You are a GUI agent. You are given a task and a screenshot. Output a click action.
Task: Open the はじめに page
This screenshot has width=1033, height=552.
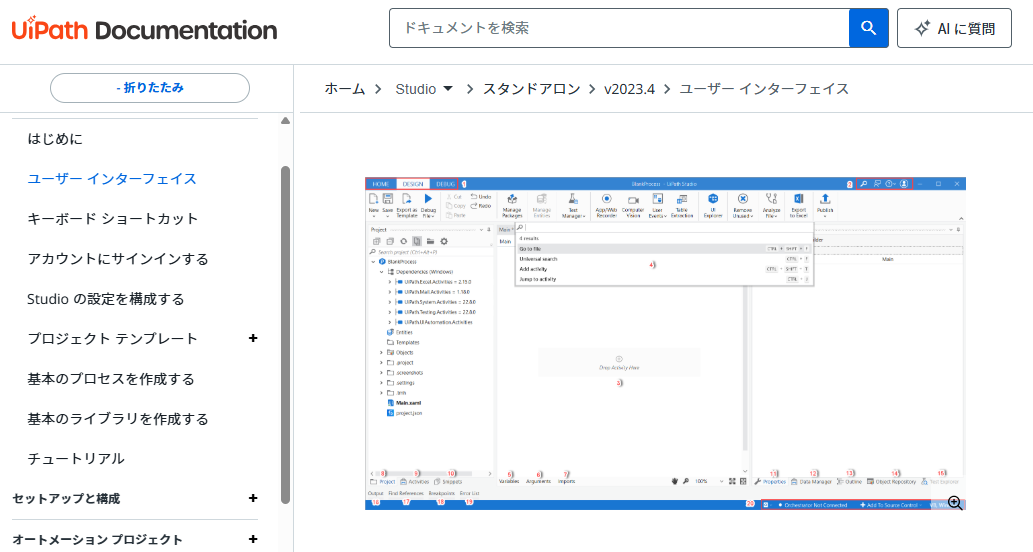pyautogui.click(x=55, y=139)
